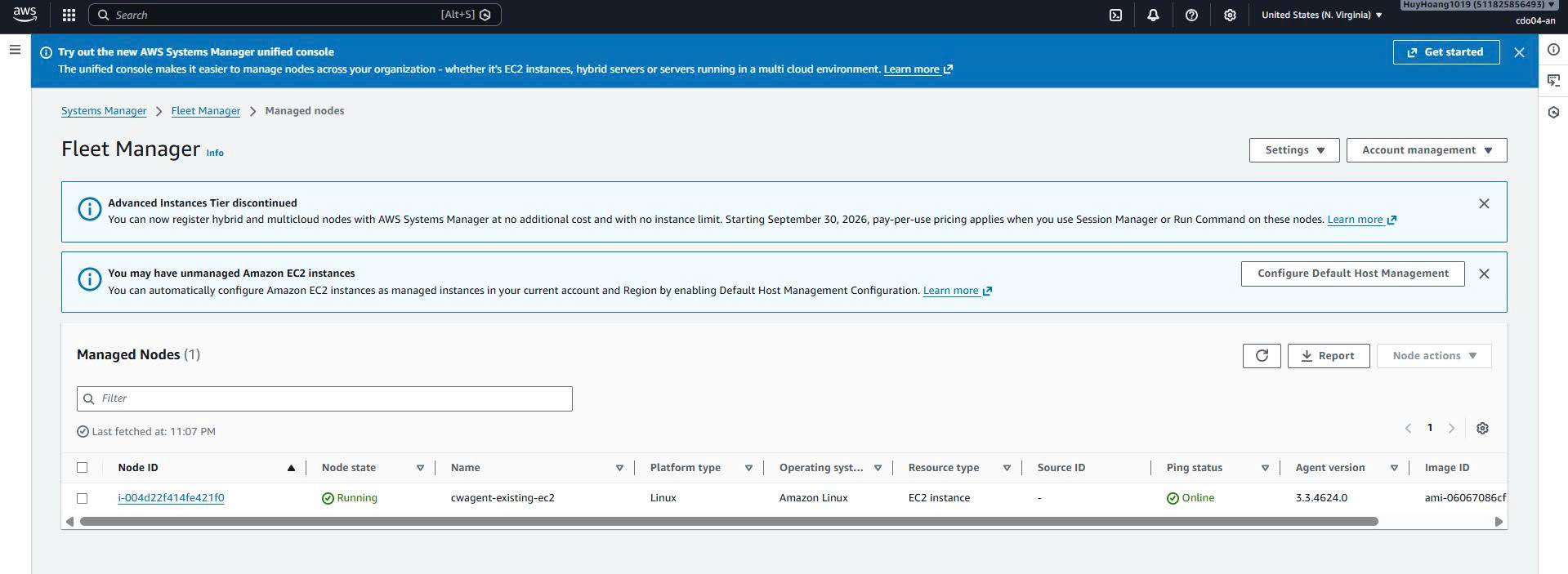
Task: Go to Systems Manager breadcrumb
Action: (x=104, y=111)
